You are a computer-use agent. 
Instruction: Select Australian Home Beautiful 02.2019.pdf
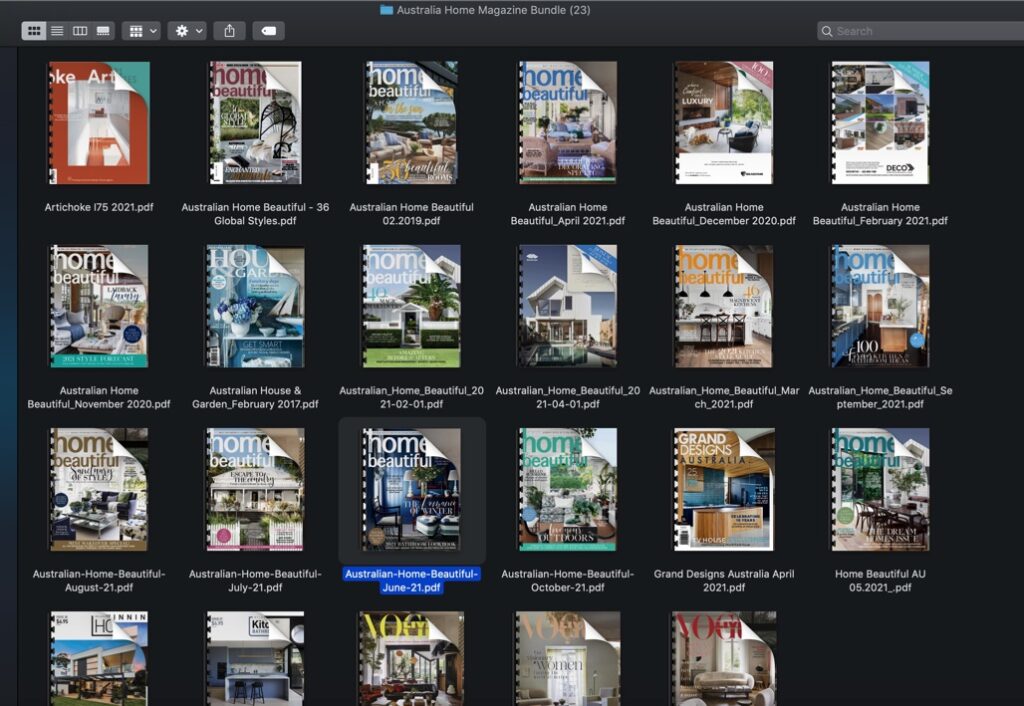410,123
